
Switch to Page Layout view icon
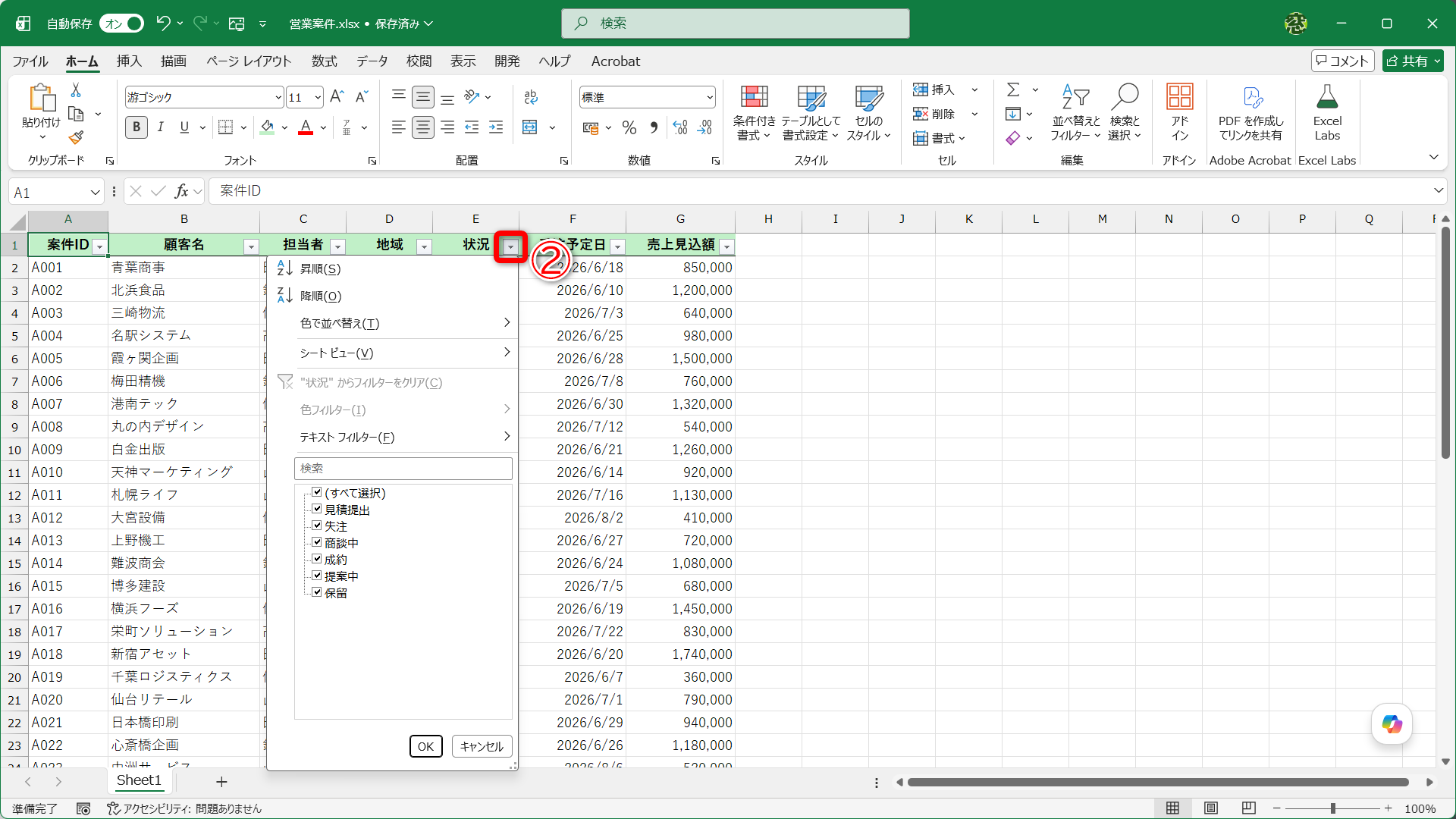[1211, 808]
